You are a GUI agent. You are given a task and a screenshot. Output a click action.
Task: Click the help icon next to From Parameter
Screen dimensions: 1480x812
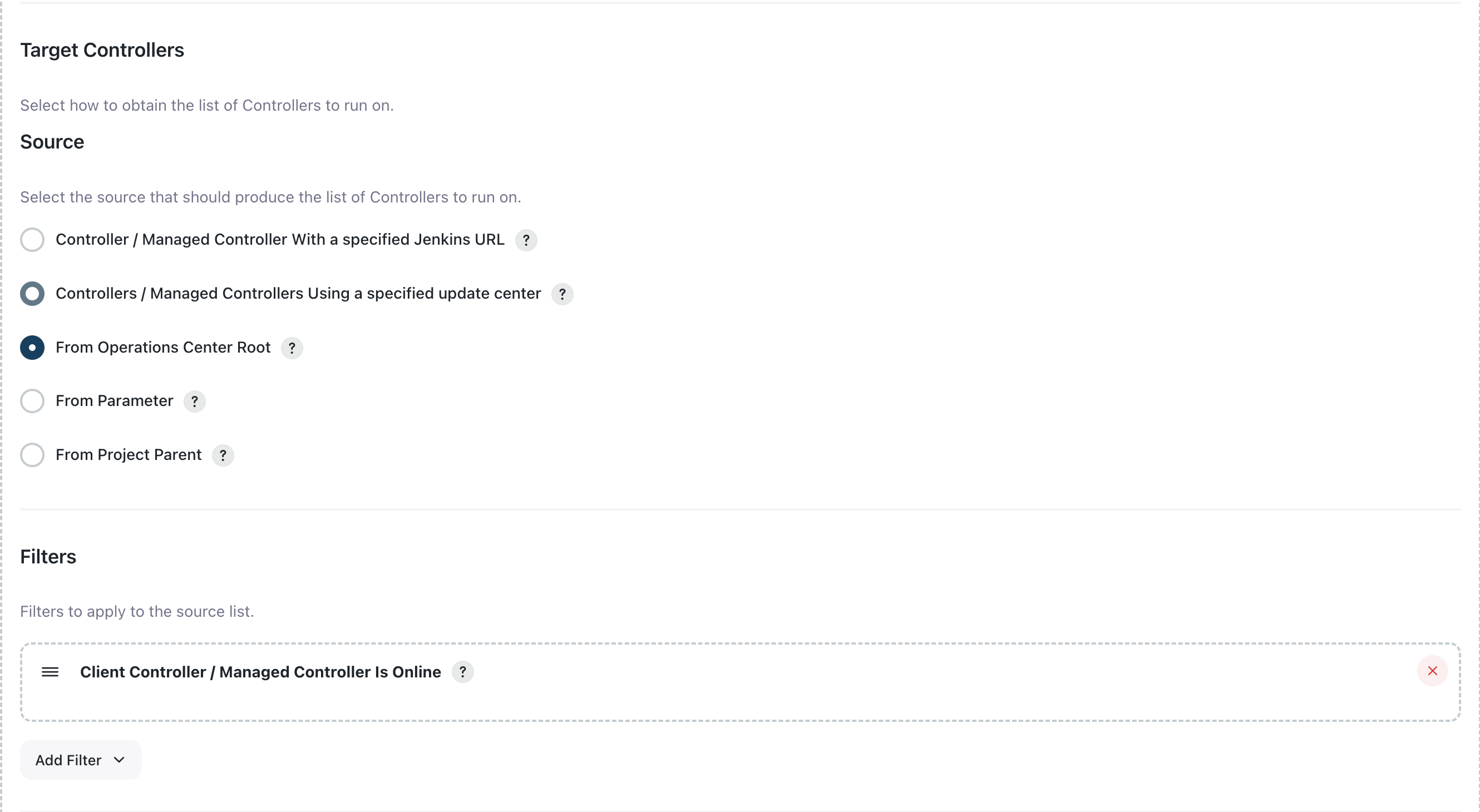click(196, 401)
